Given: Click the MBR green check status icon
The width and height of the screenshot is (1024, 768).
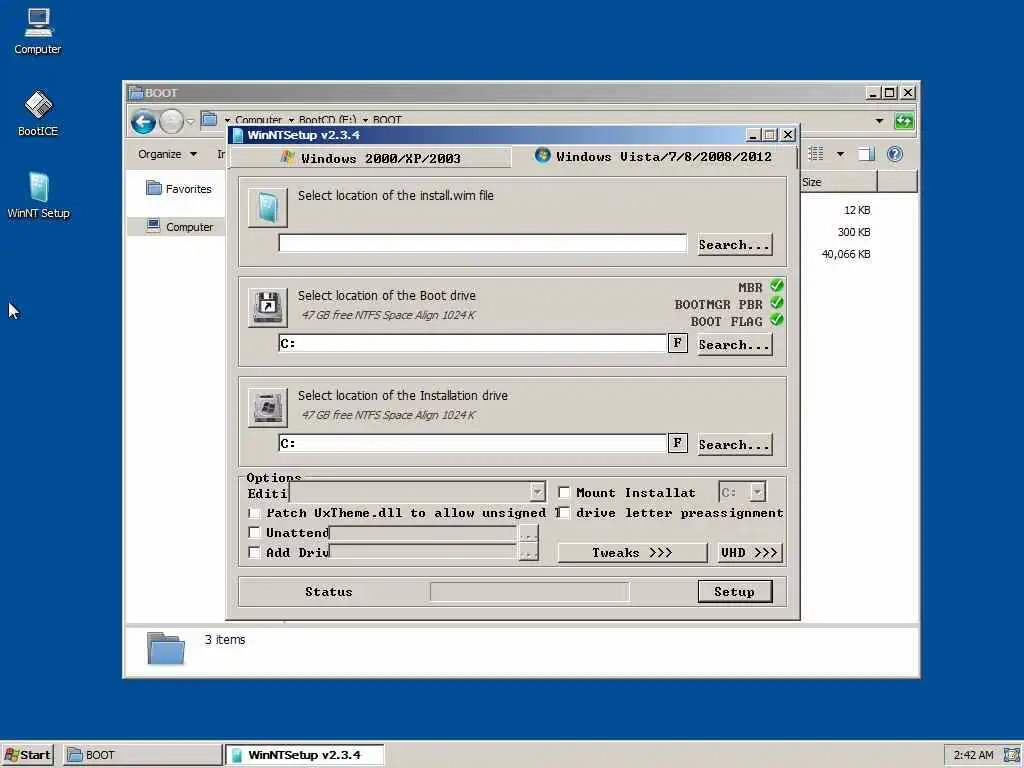Looking at the screenshot, I should (776, 286).
